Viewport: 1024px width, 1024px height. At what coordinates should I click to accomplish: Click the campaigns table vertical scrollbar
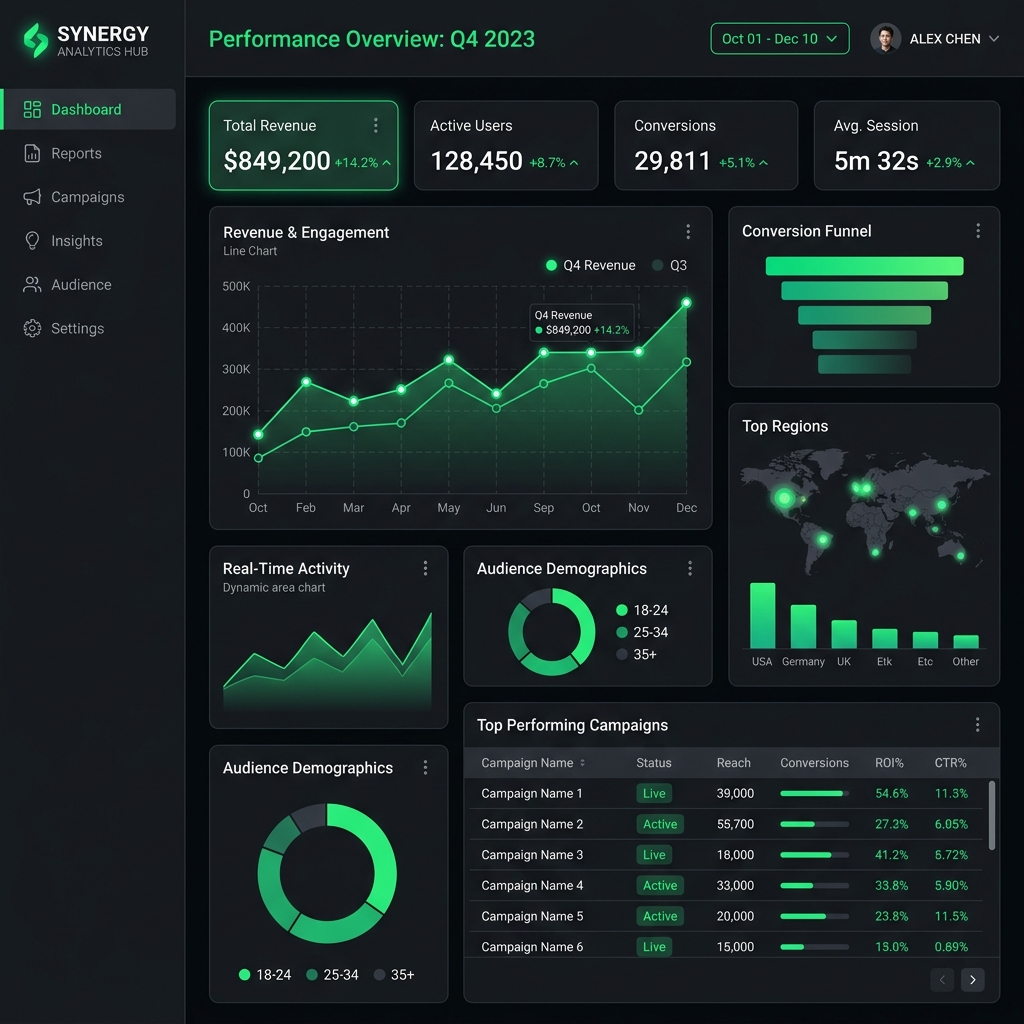point(991,815)
